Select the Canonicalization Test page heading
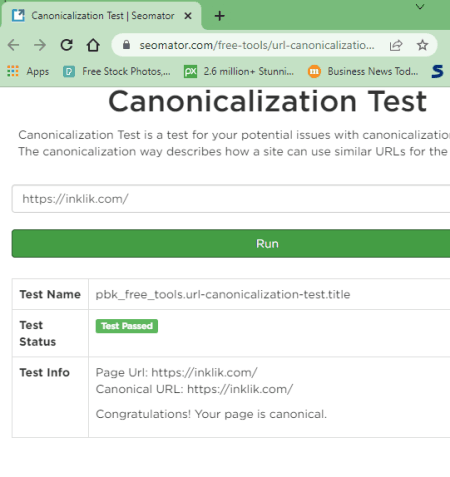The image size is (450, 477). tap(267, 101)
